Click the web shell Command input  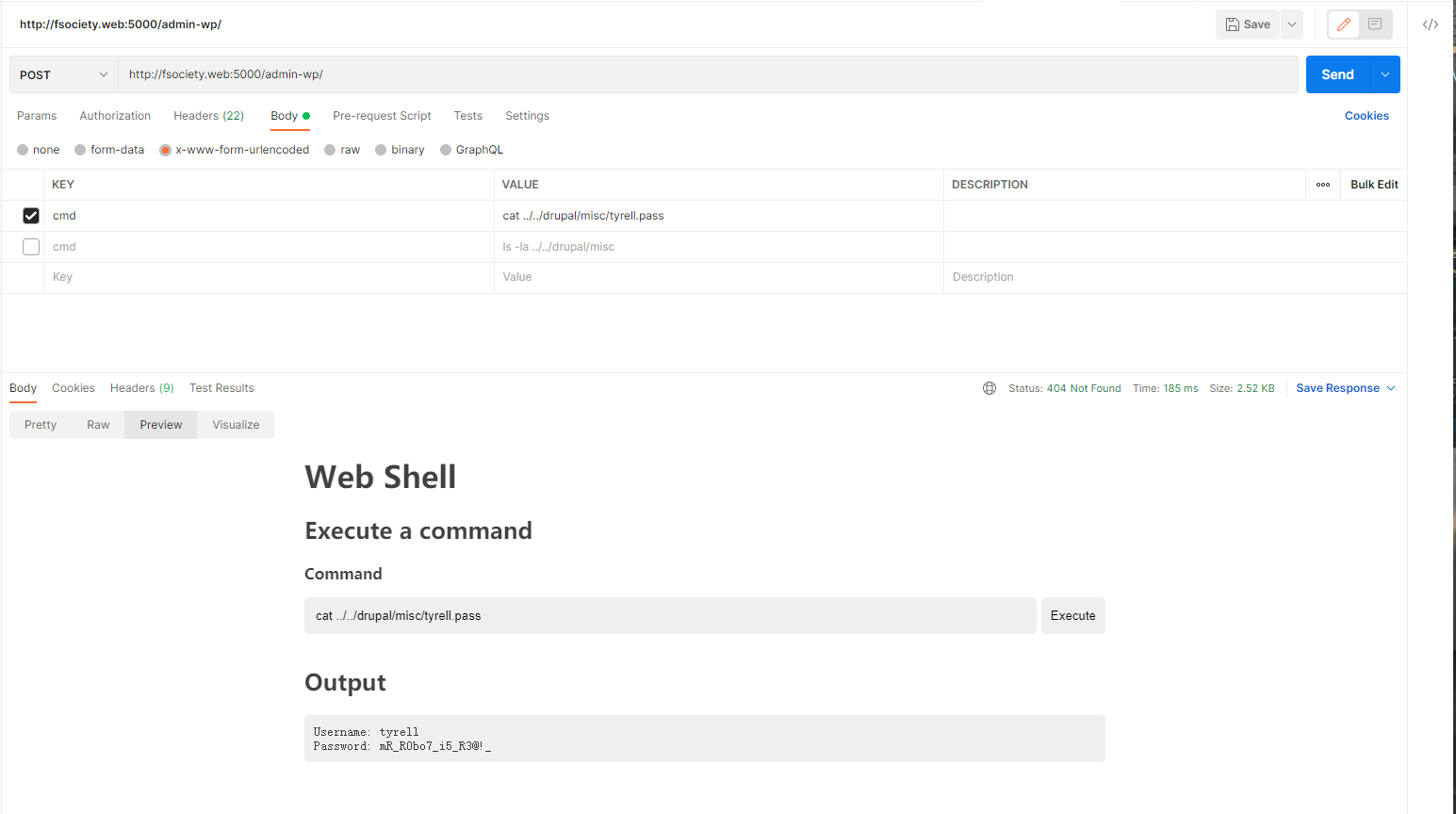[x=670, y=615]
